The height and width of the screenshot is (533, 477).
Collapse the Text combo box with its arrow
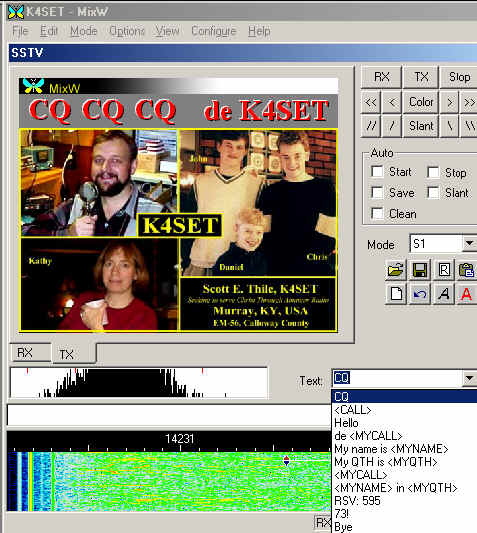[x=469, y=378]
